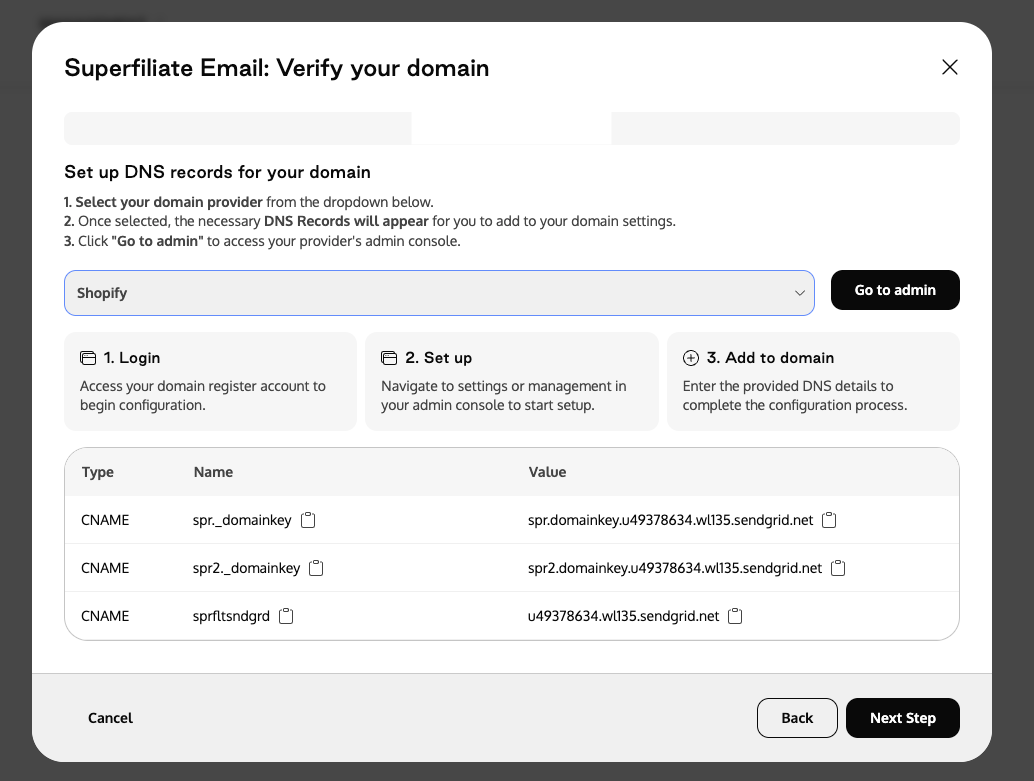Copy the spr._domainkey name

(x=308, y=520)
